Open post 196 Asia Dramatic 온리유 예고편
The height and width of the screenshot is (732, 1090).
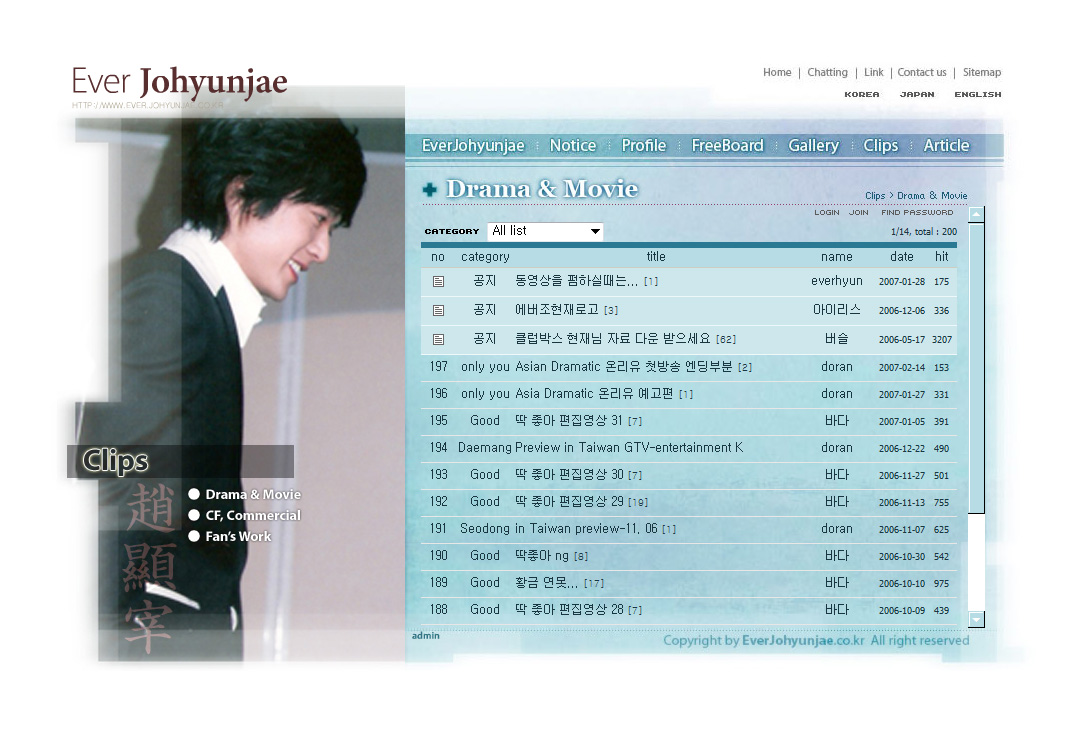point(594,393)
